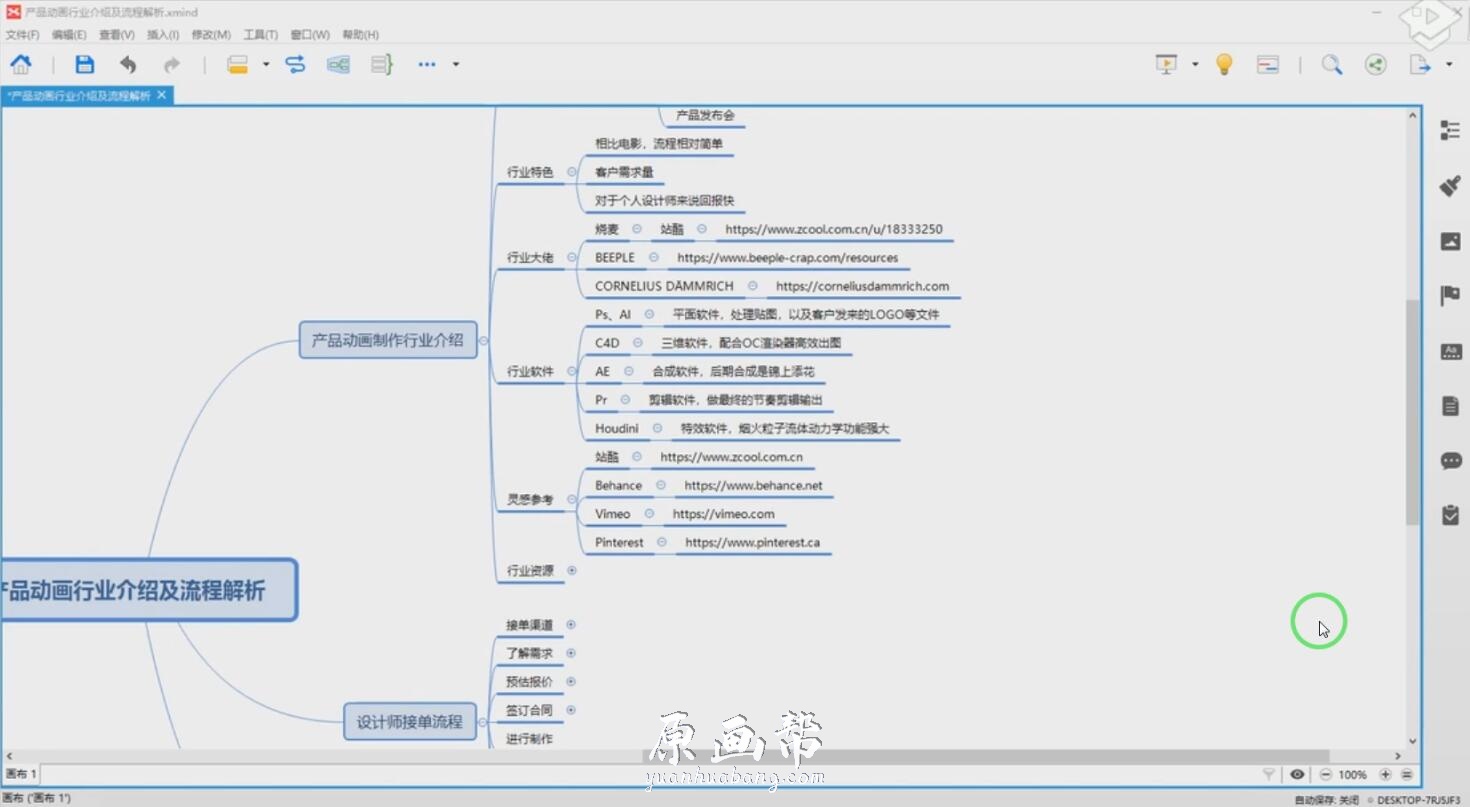Undo the last action
1470x807 pixels.
128,64
